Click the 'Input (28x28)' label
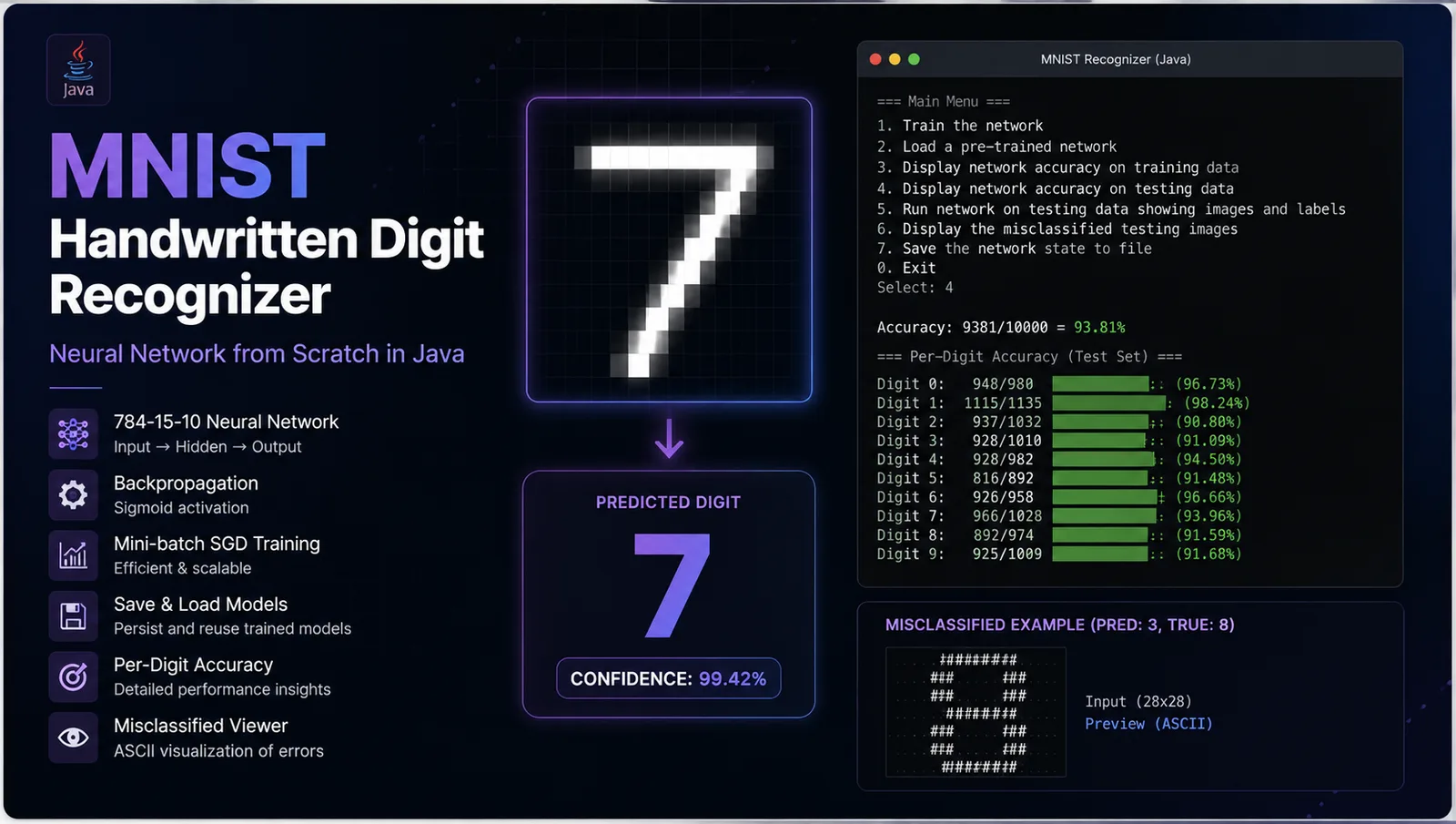This screenshot has width=1456, height=824. pos(1138,702)
